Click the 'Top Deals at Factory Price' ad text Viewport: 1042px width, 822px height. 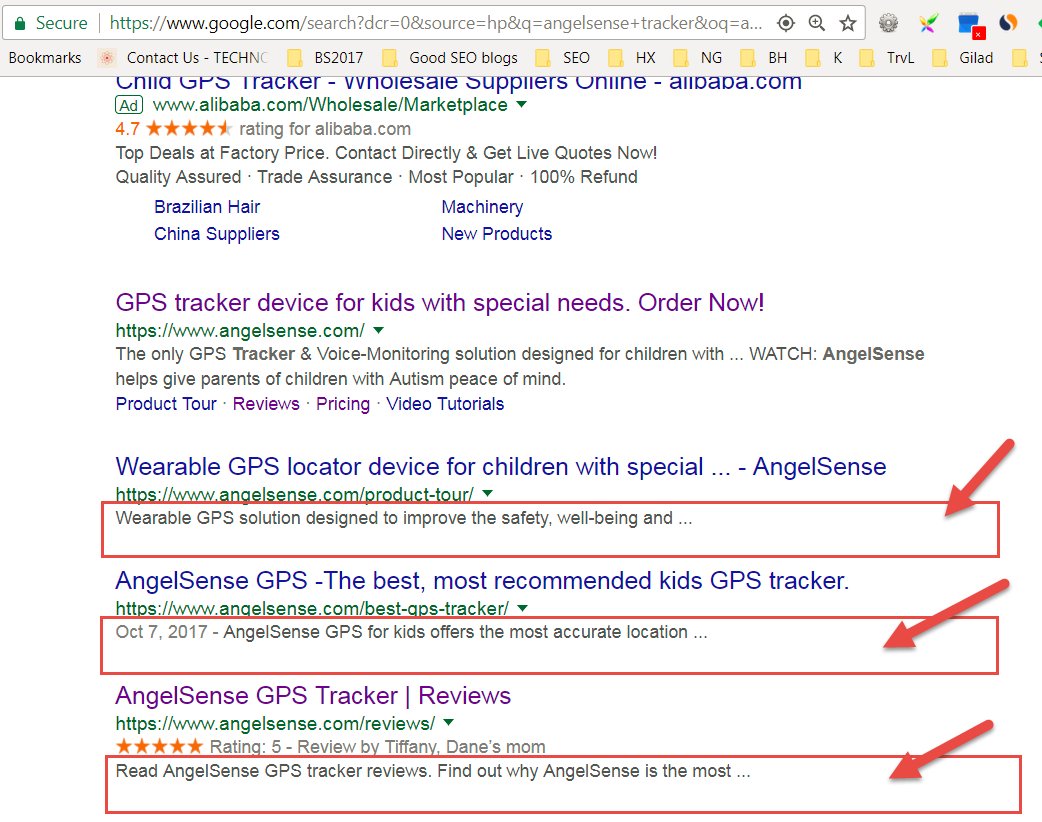coord(386,153)
